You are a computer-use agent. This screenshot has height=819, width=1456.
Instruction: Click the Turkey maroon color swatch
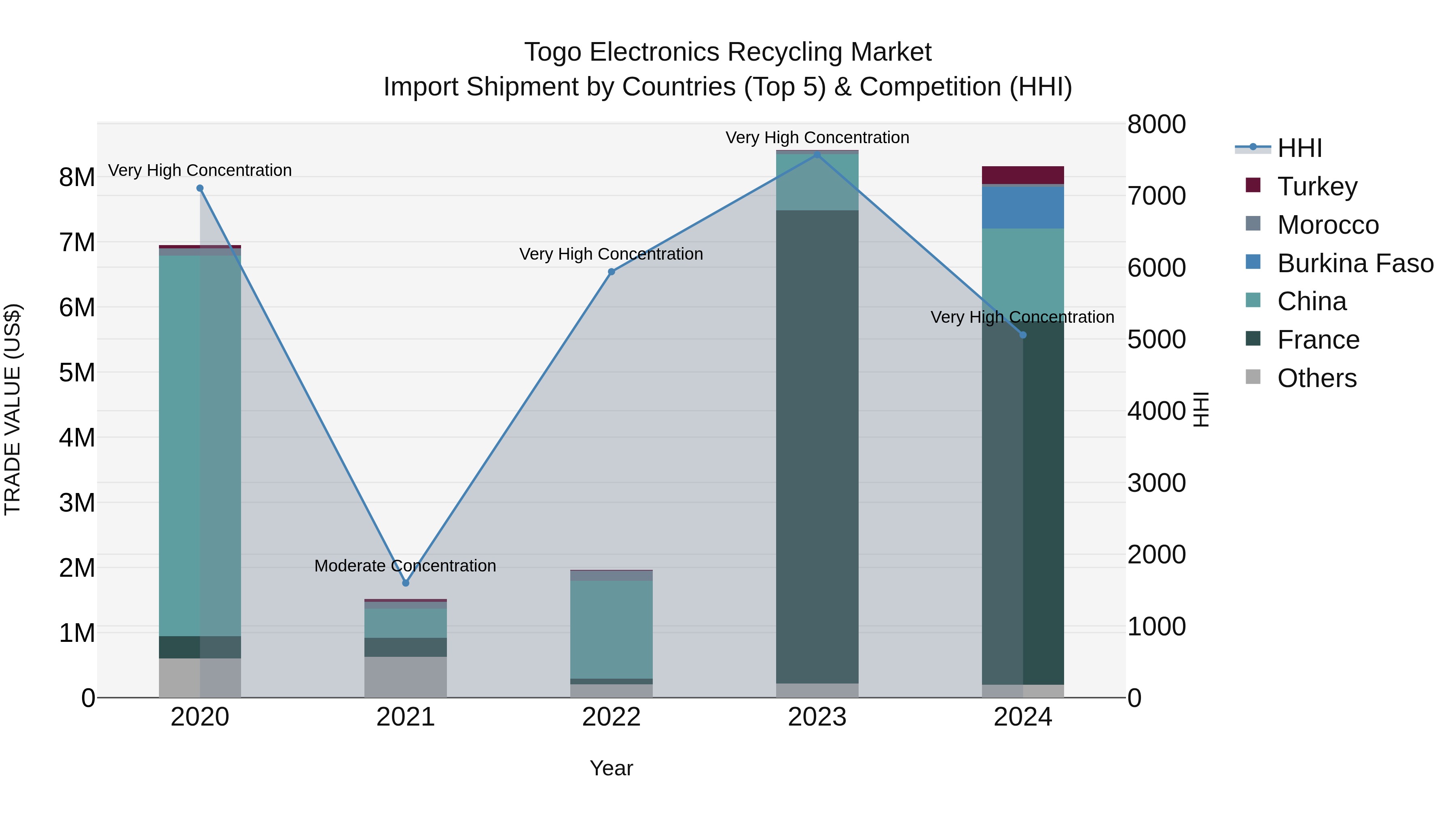pos(1253,185)
